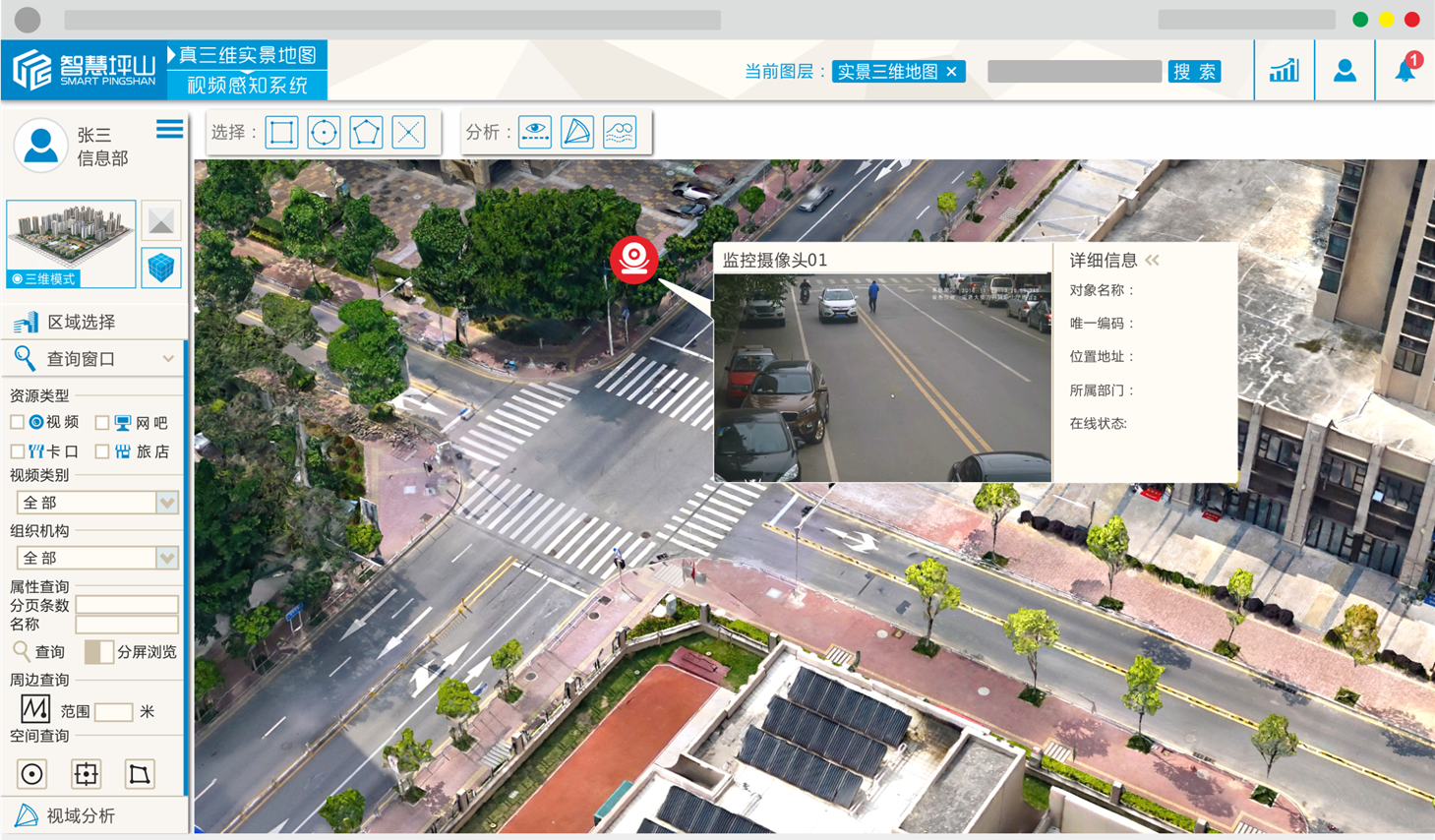Select the polygon selection tool
This screenshot has height=840, width=1435.
tap(366, 132)
